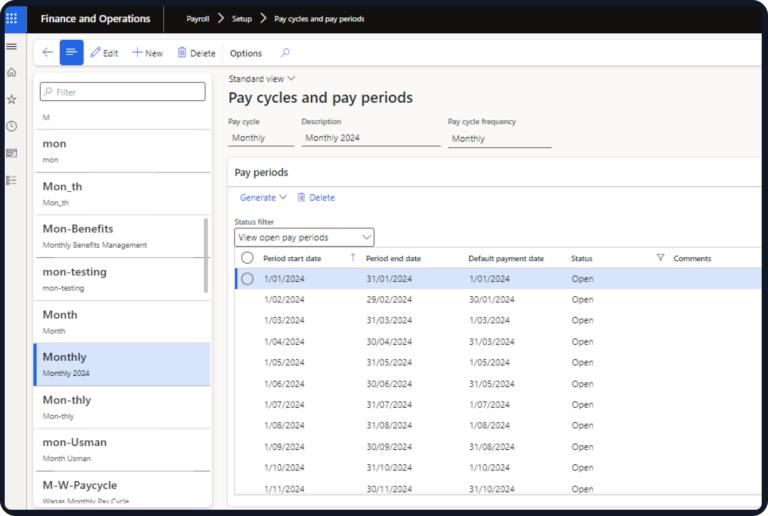Image resolution: width=768 pixels, height=516 pixels.
Task: Select the Mon-thly pay cycle
Action: coord(122,407)
